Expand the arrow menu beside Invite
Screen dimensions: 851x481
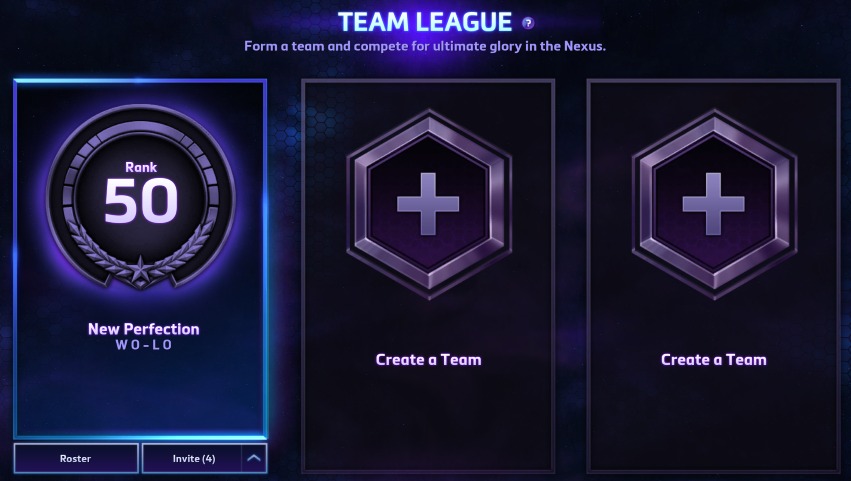254,458
